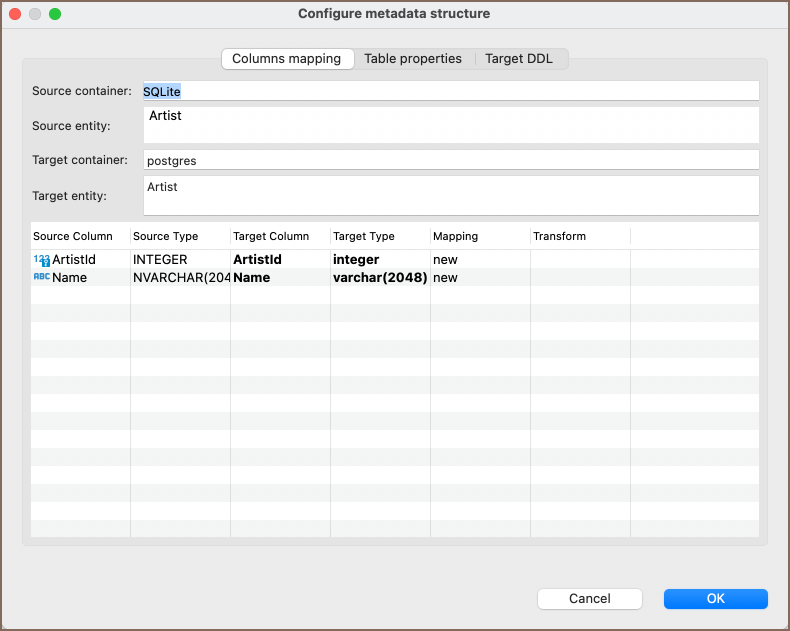Click the Target container field showing postgres
The height and width of the screenshot is (631, 790).
450,160
